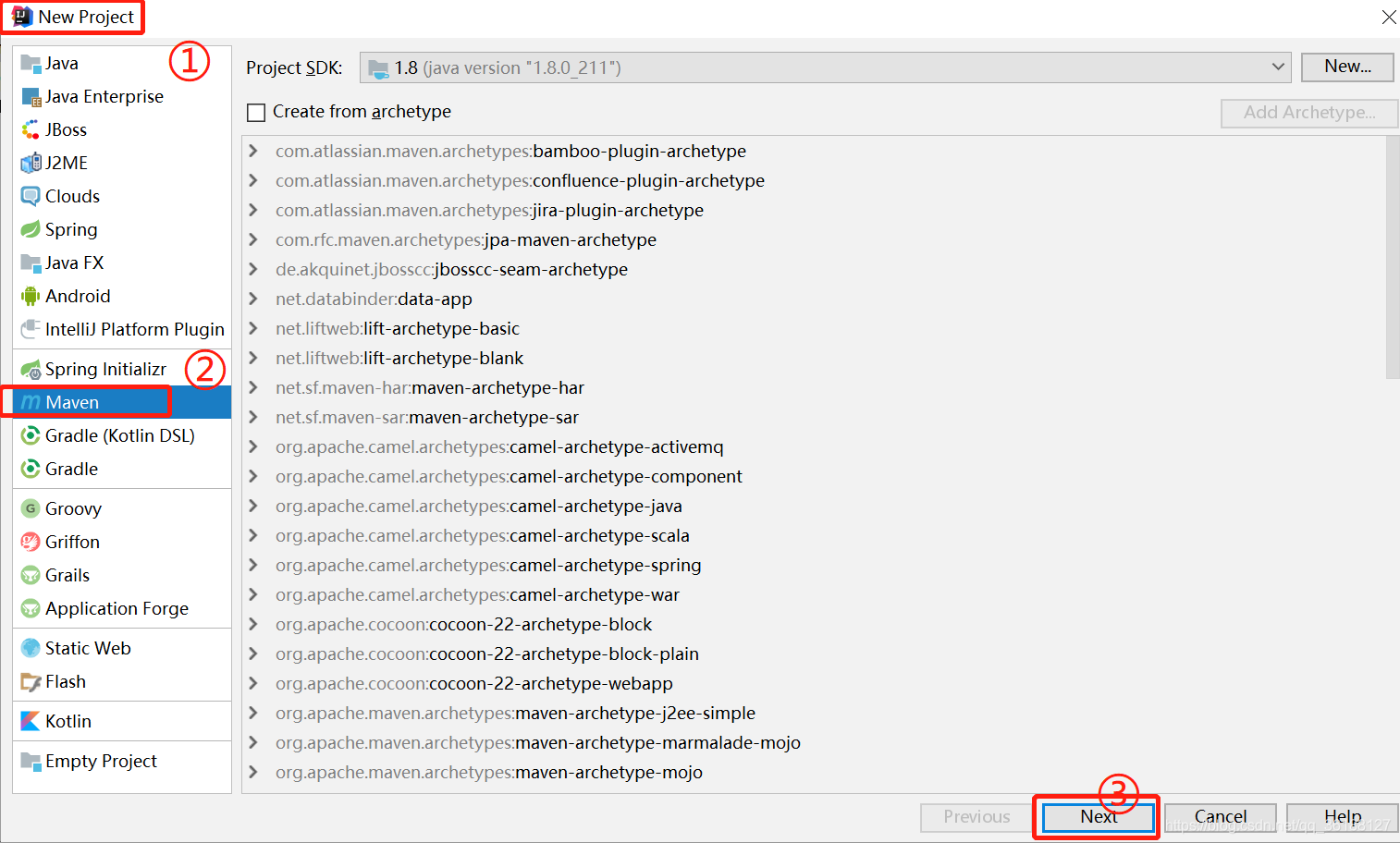Enable Create from archetype checkbox
Screen dimensions: 1400x843
[256, 113]
